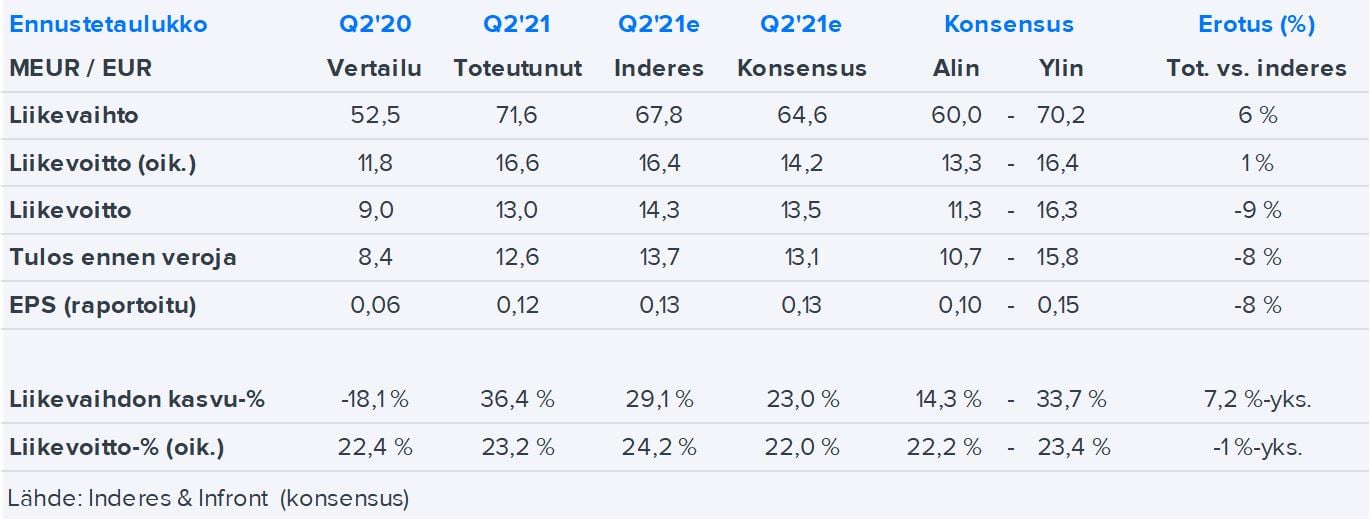1371x523 pixels.
Task: Click the EPS (raportoitu) row label
Action: pyautogui.click(x=102, y=305)
